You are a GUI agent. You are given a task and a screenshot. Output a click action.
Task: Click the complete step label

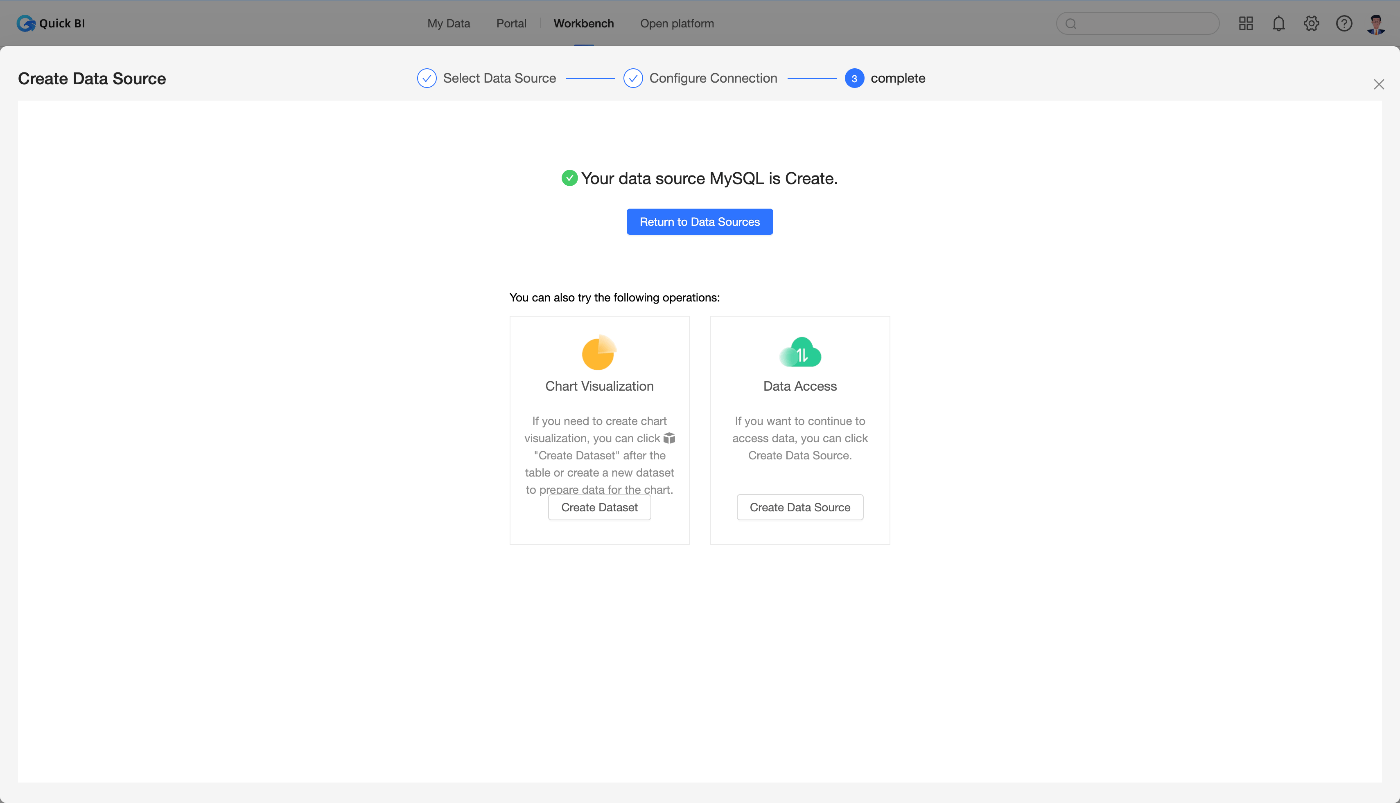[898, 78]
